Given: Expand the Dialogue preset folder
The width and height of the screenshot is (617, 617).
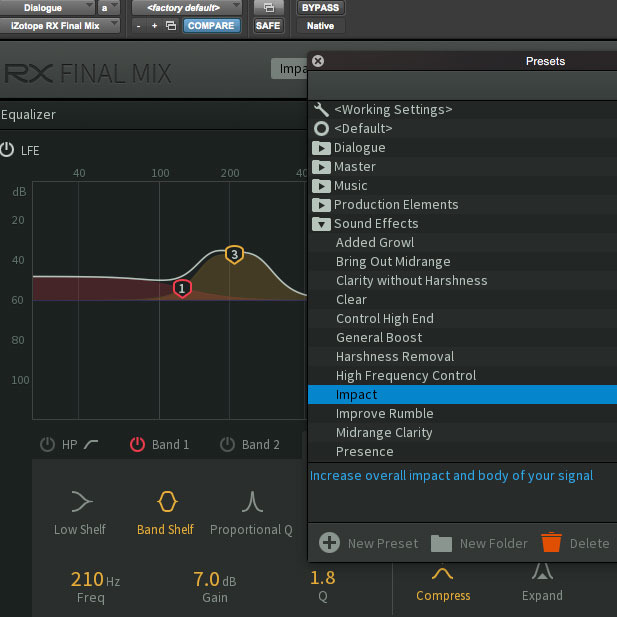Looking at the screenshot, I should click(x=321, y=148).
